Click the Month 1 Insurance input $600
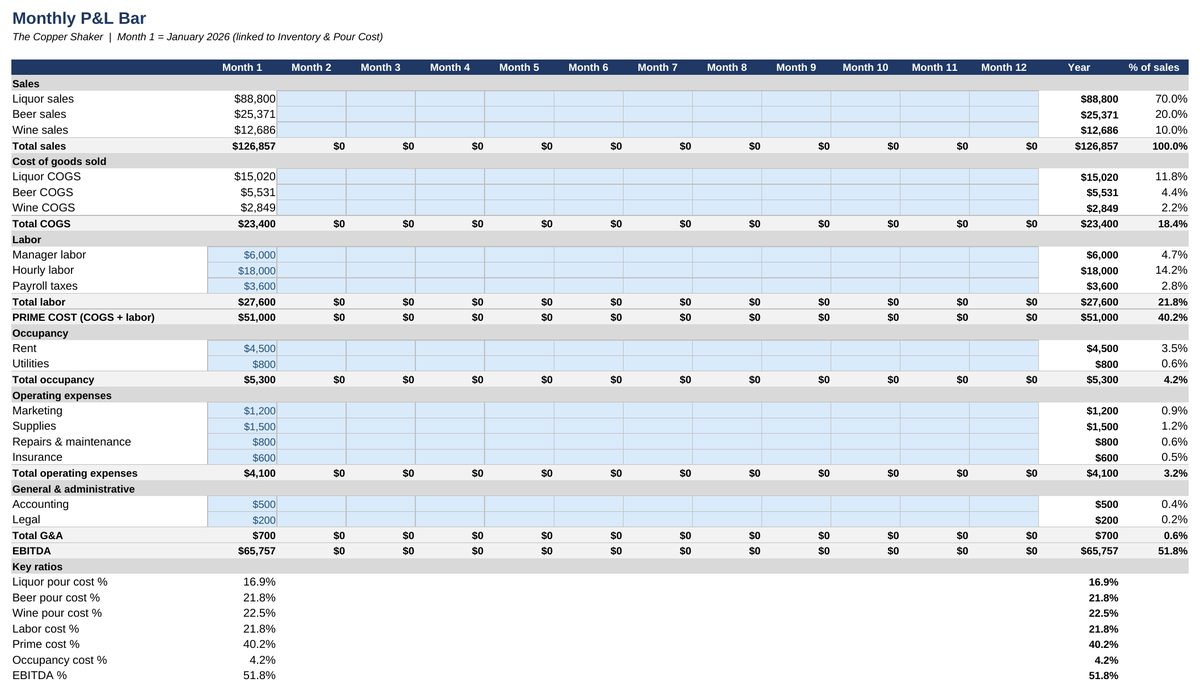 click(242, 458)
